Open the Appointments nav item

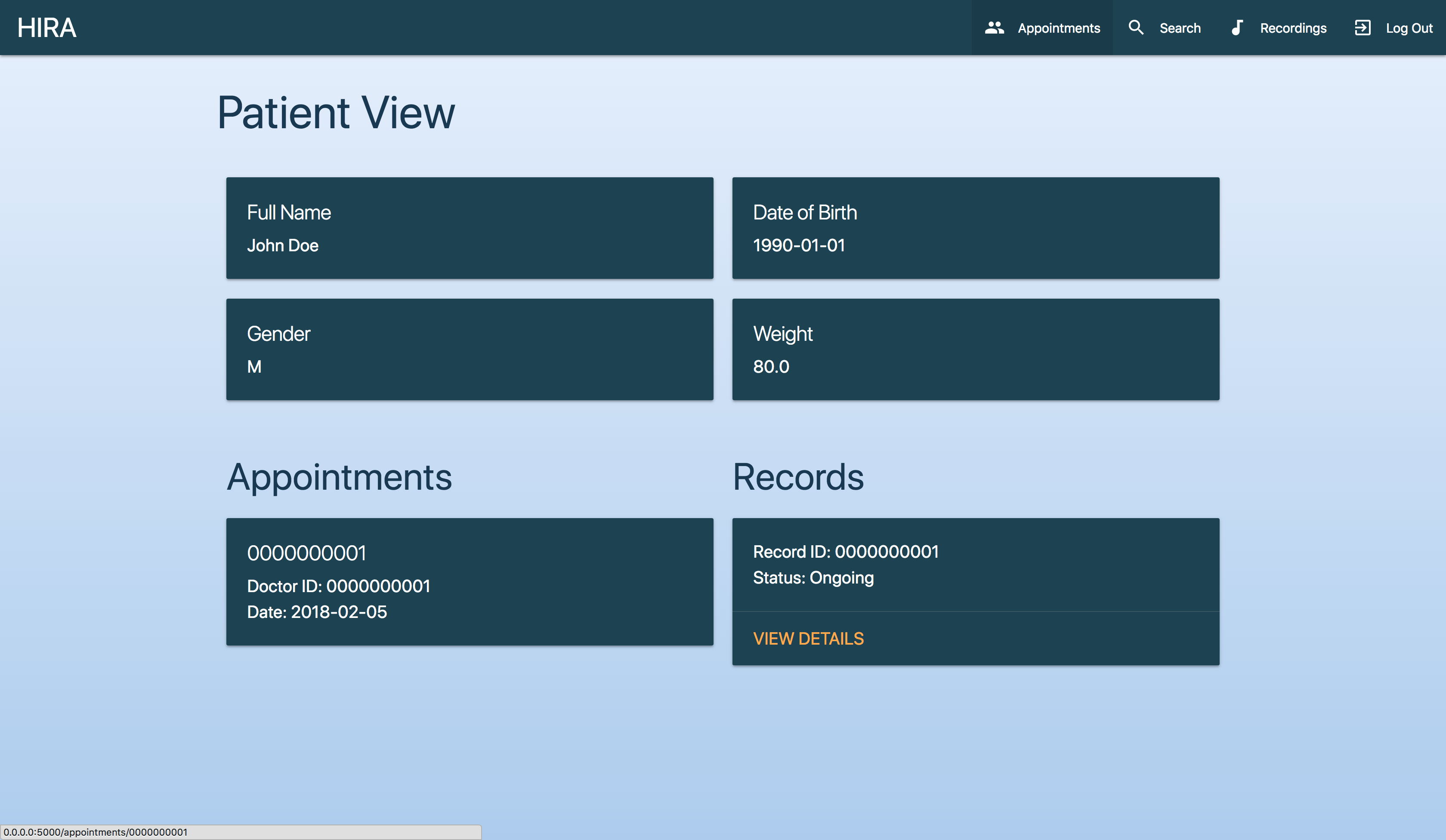(1059, 28)
